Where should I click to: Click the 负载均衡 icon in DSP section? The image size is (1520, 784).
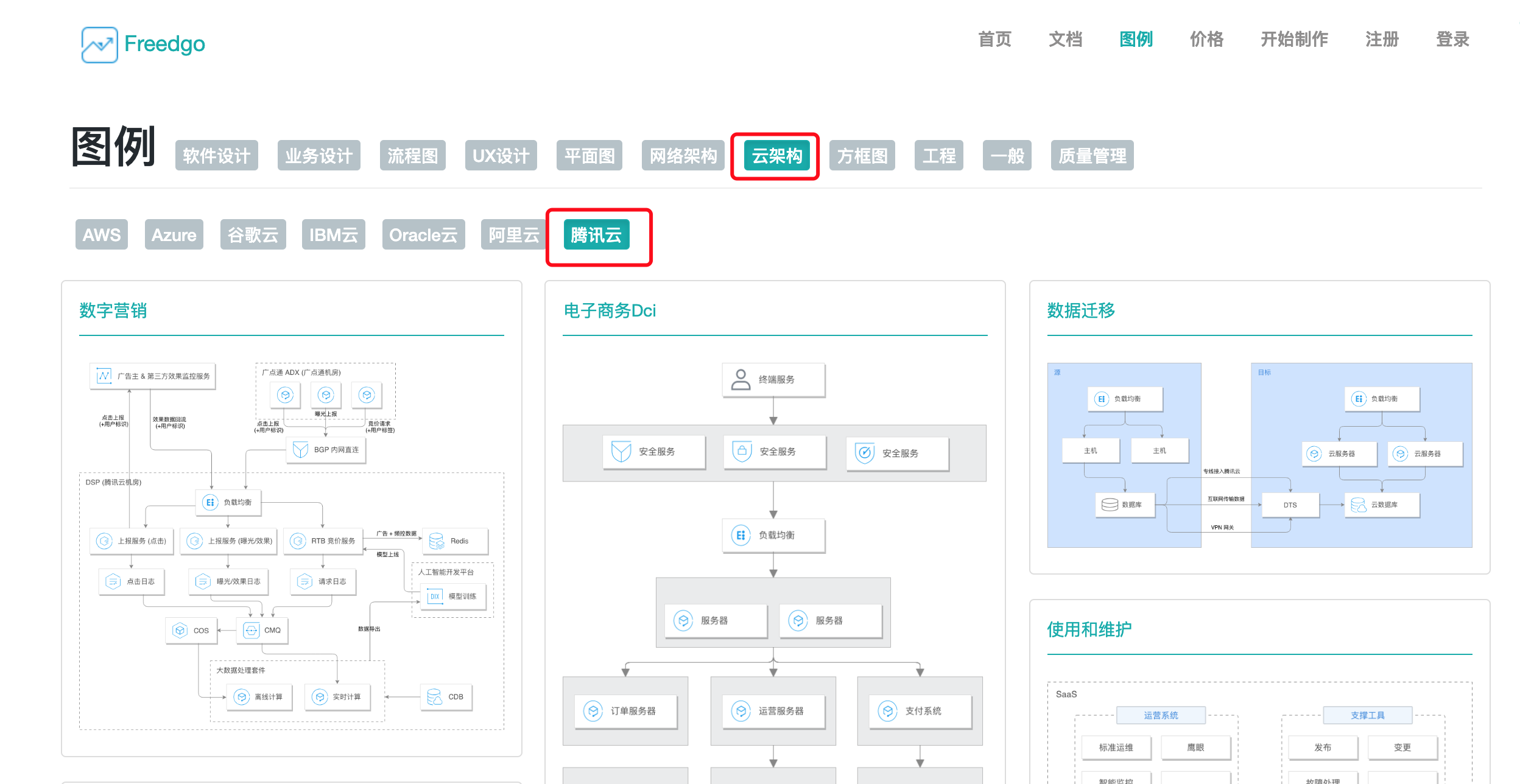(x=210, y=502)
